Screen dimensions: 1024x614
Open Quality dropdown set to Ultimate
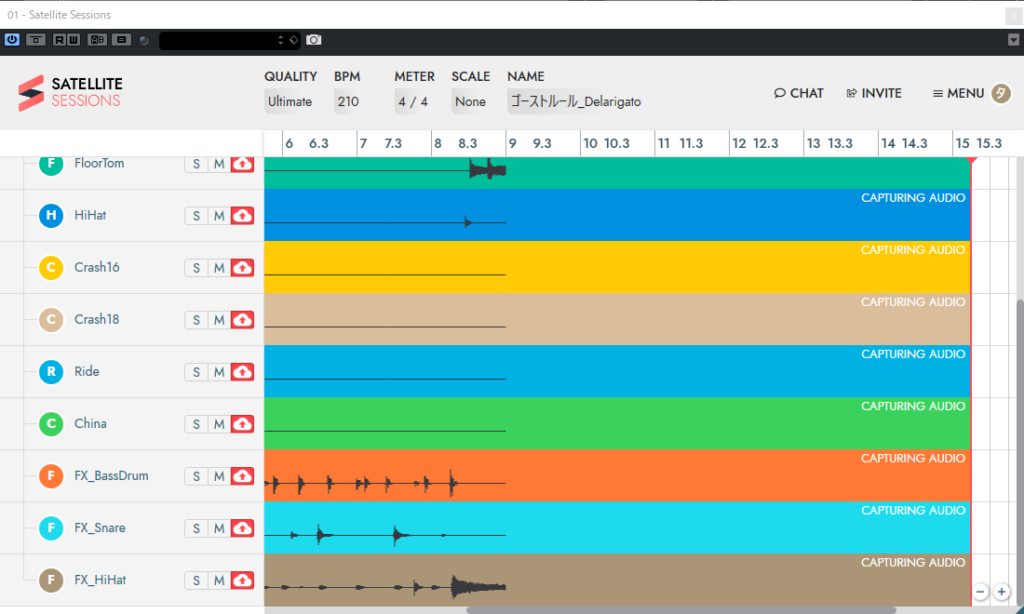[290, 101]
